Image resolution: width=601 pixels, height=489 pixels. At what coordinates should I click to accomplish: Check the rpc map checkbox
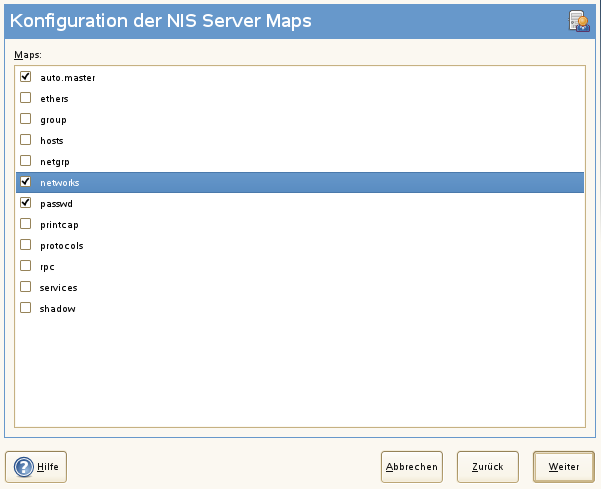pos(26,266)
